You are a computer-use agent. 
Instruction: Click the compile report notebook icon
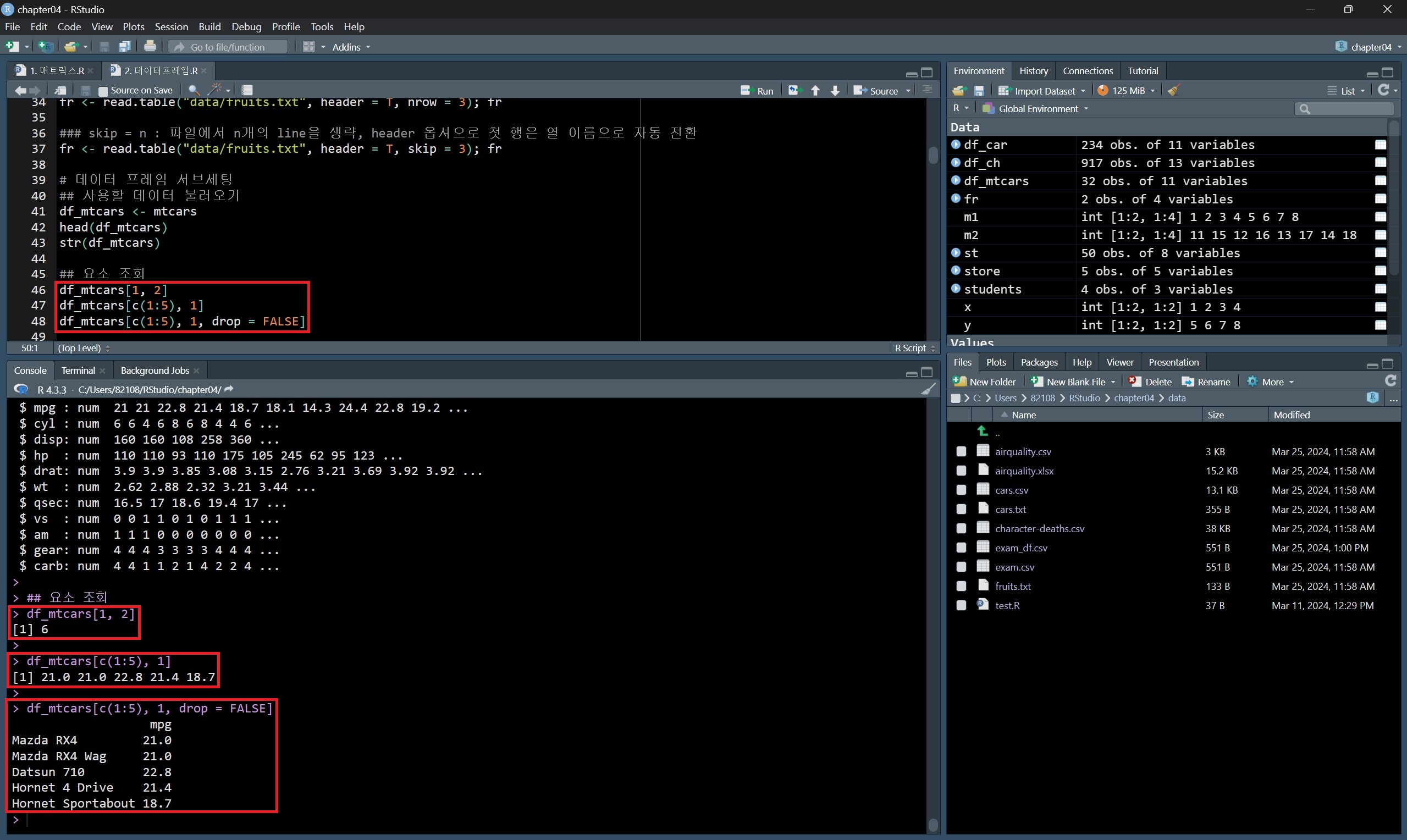tap(247, 90)
